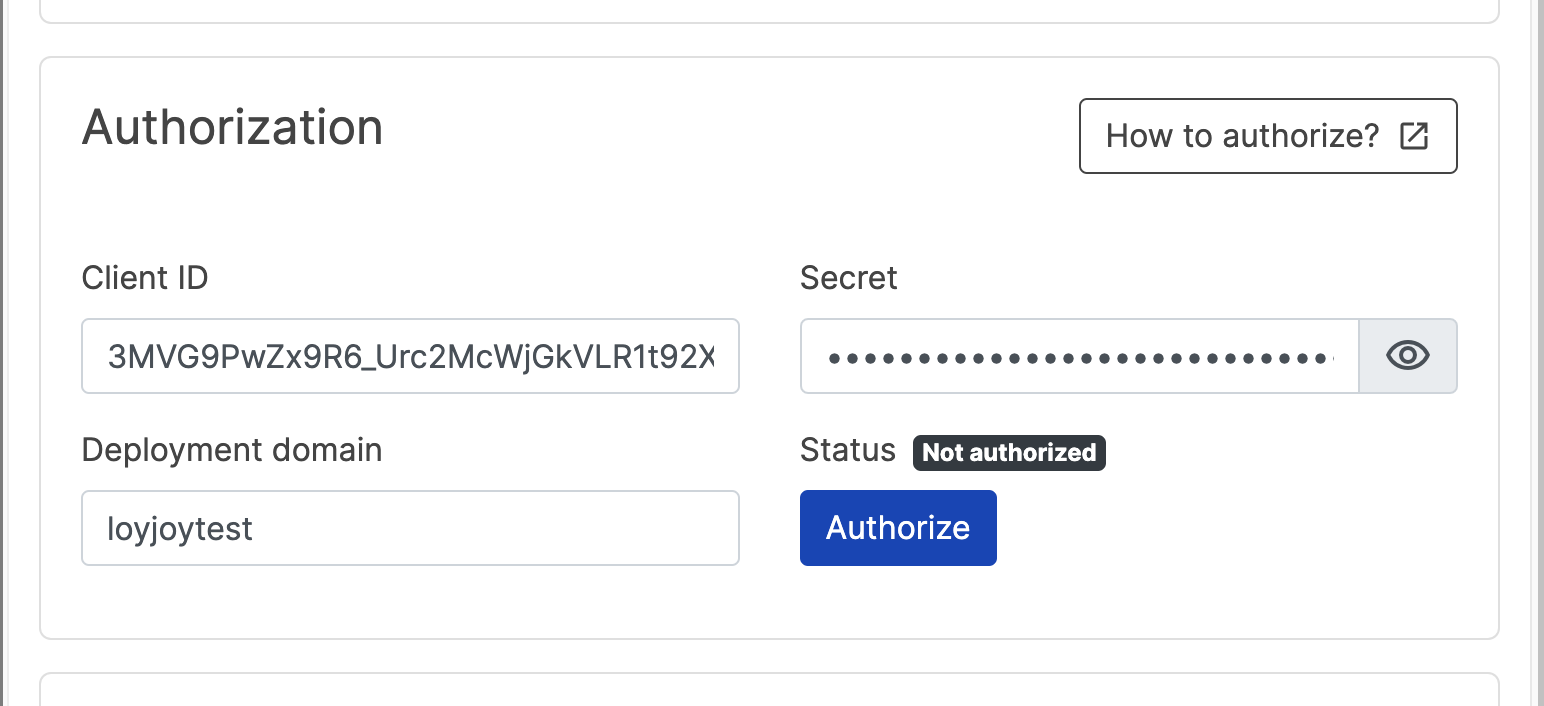This screenshot has width=1544, height=706.
Task: Click the Client ID label
Action: tap(145, 278)
